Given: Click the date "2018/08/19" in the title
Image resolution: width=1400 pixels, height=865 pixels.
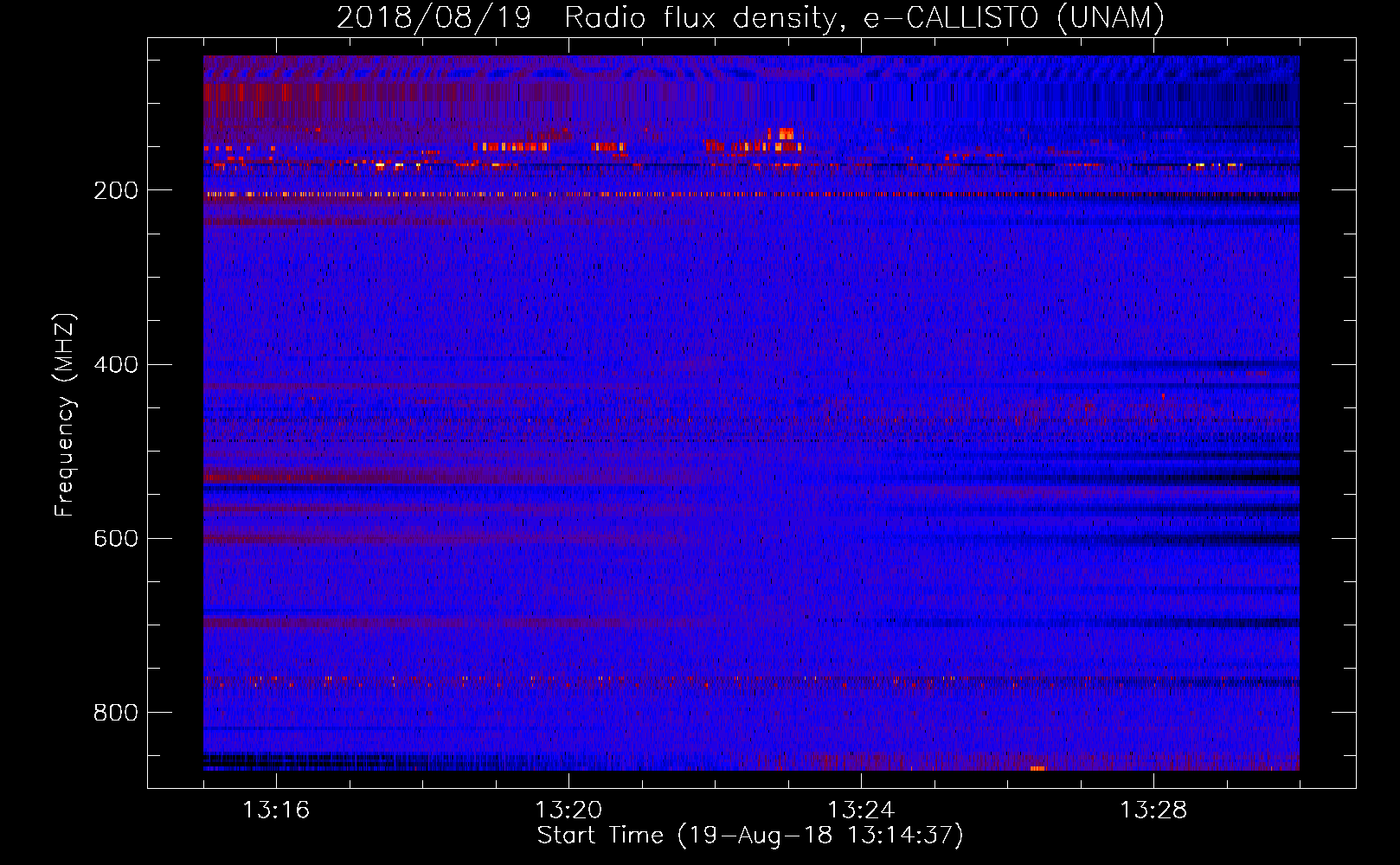Looking at the screenshot, I should (433, 16).
